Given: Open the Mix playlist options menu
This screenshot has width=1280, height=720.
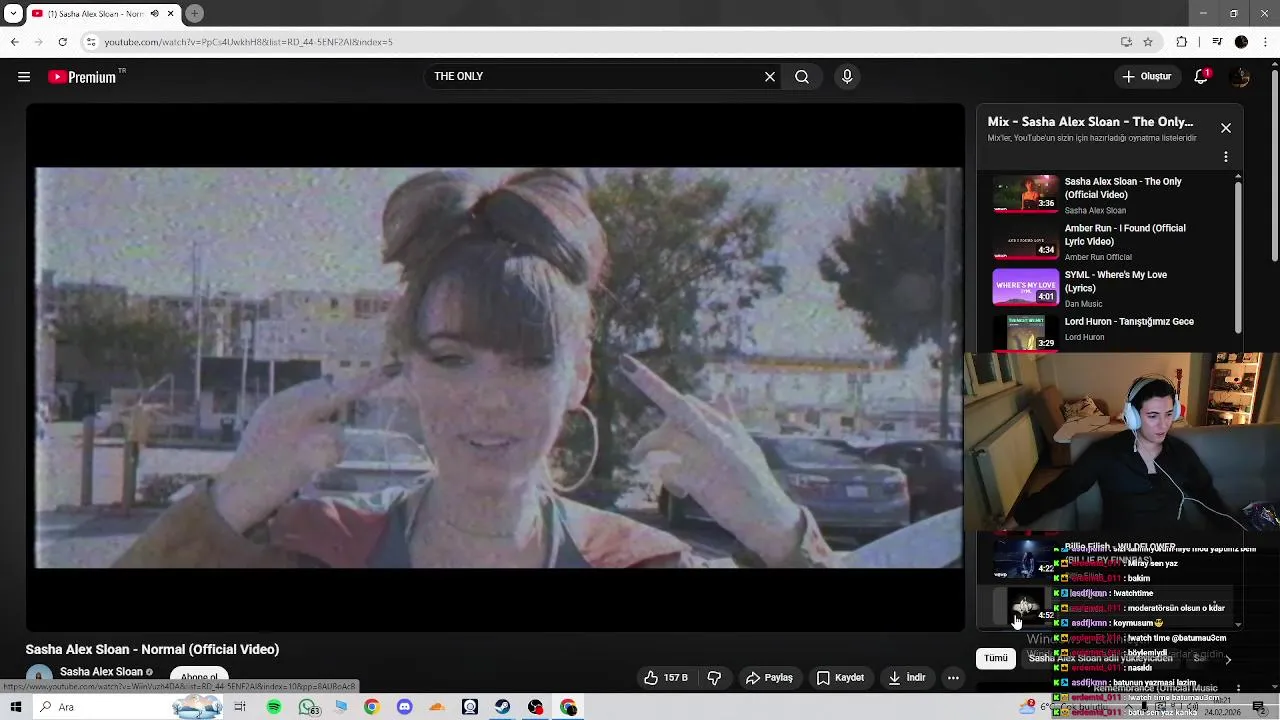Looking at the screenshot, I should click(x=1226, y=157).
